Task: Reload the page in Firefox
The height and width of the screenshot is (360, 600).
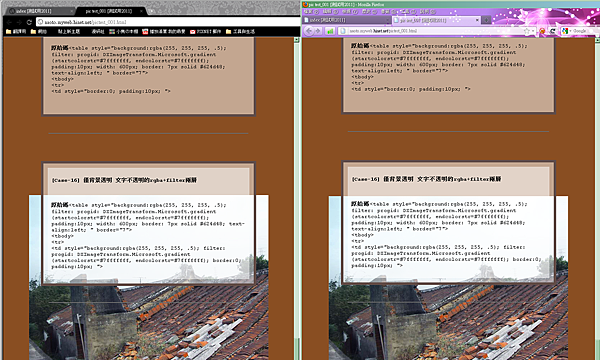Action: click(x=553, y=31)
